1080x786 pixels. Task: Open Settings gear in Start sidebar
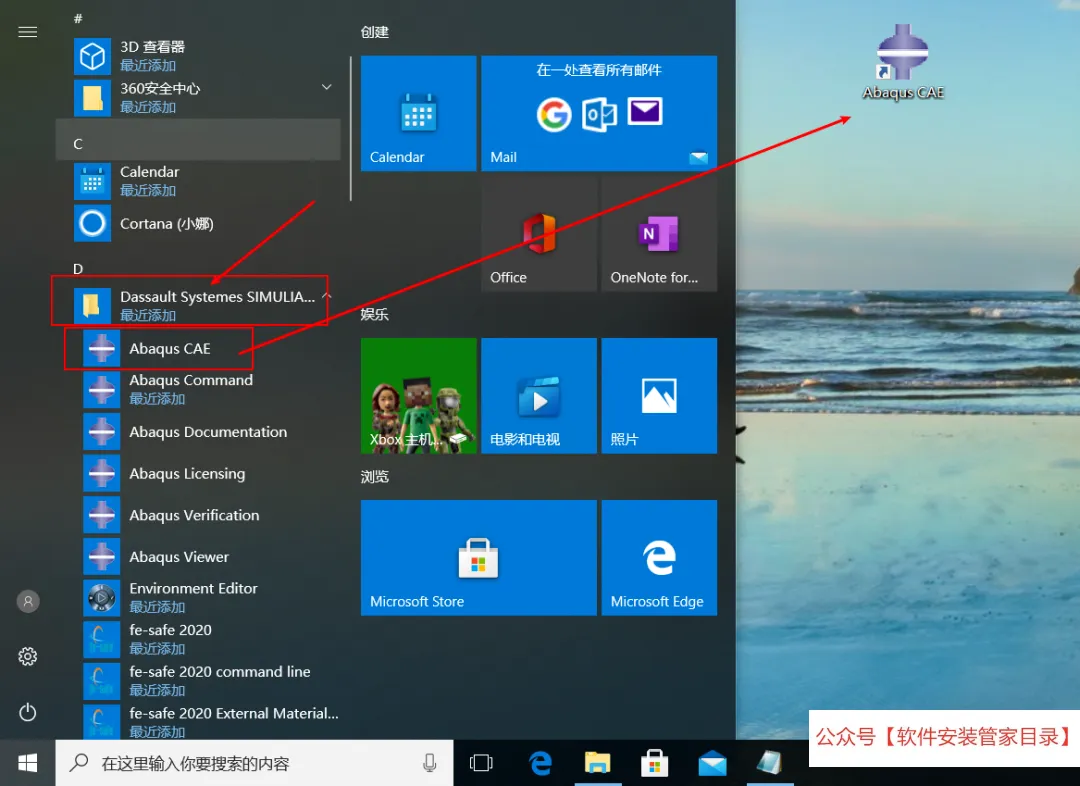tap(28, 656)
